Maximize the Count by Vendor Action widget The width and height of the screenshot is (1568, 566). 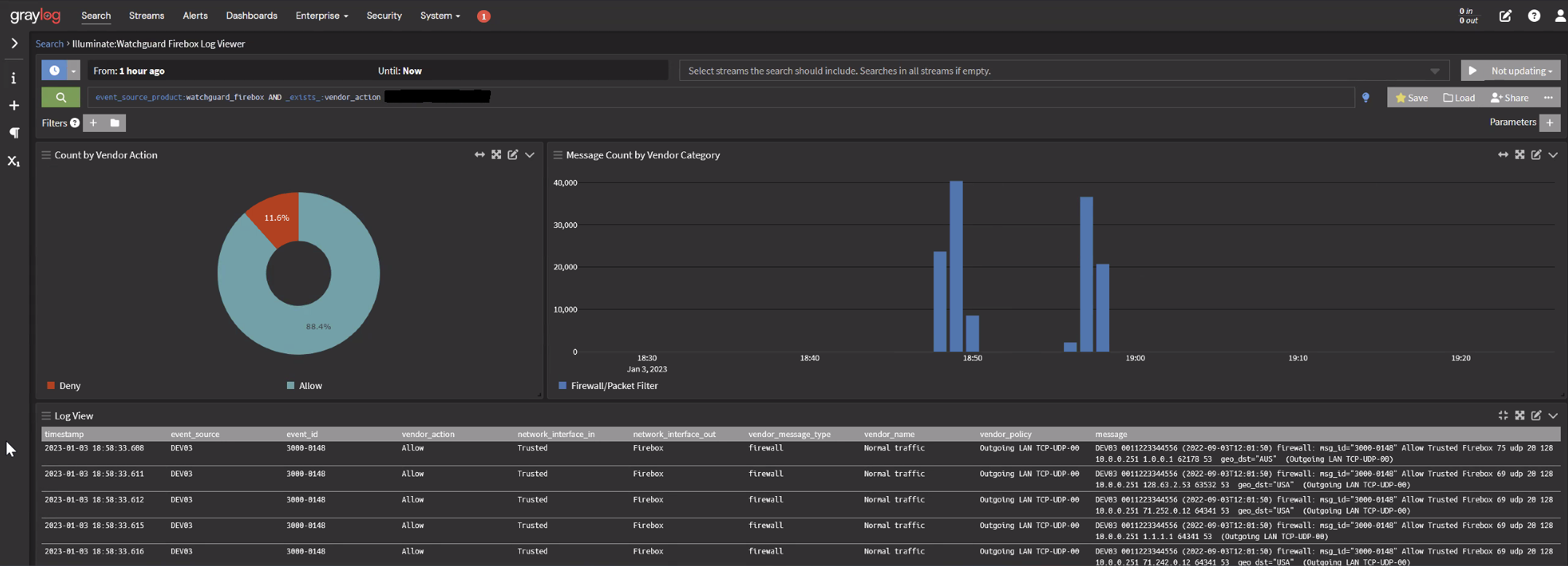496,154
